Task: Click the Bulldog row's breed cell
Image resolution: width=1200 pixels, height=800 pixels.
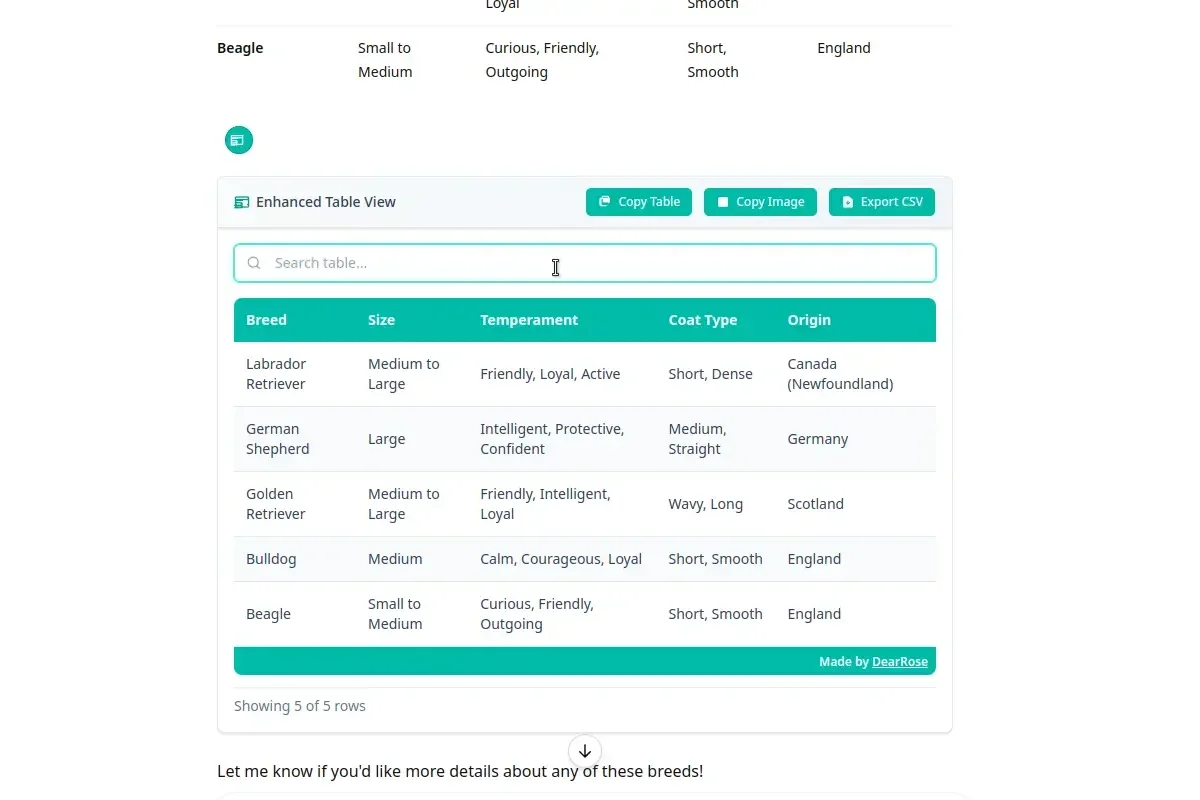Action: 271,559
